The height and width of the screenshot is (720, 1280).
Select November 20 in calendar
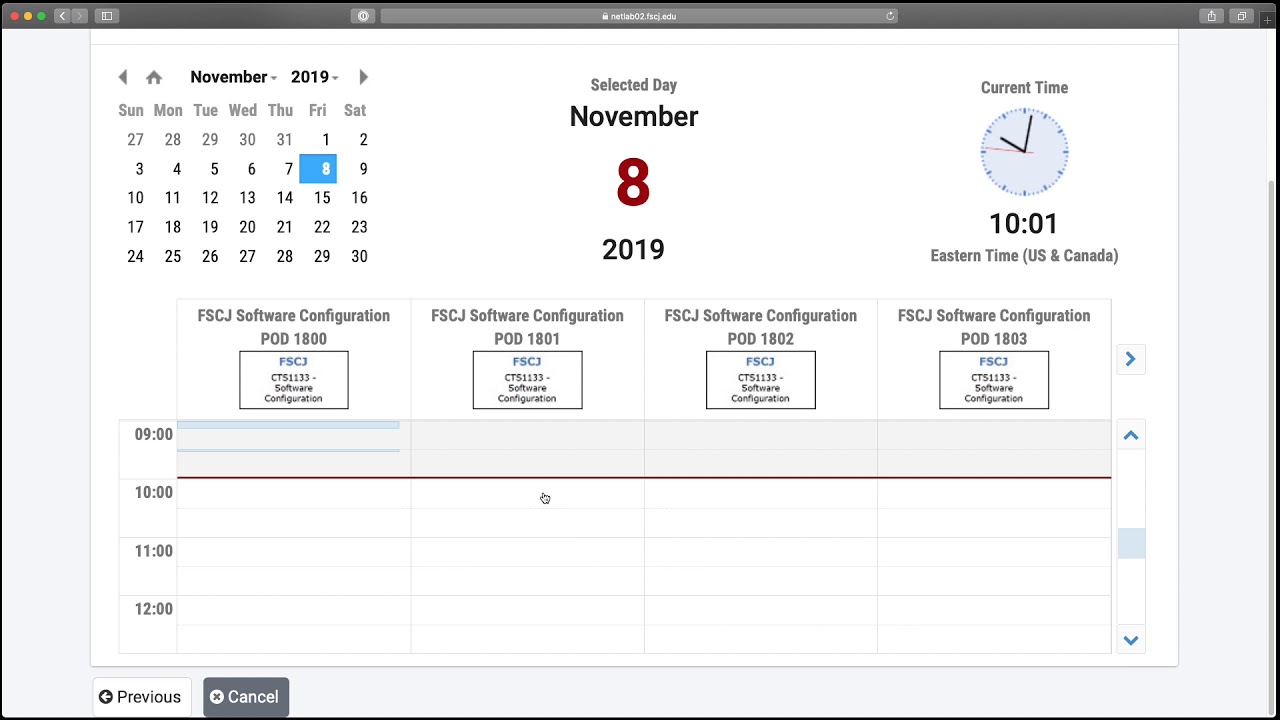point(247,227)
